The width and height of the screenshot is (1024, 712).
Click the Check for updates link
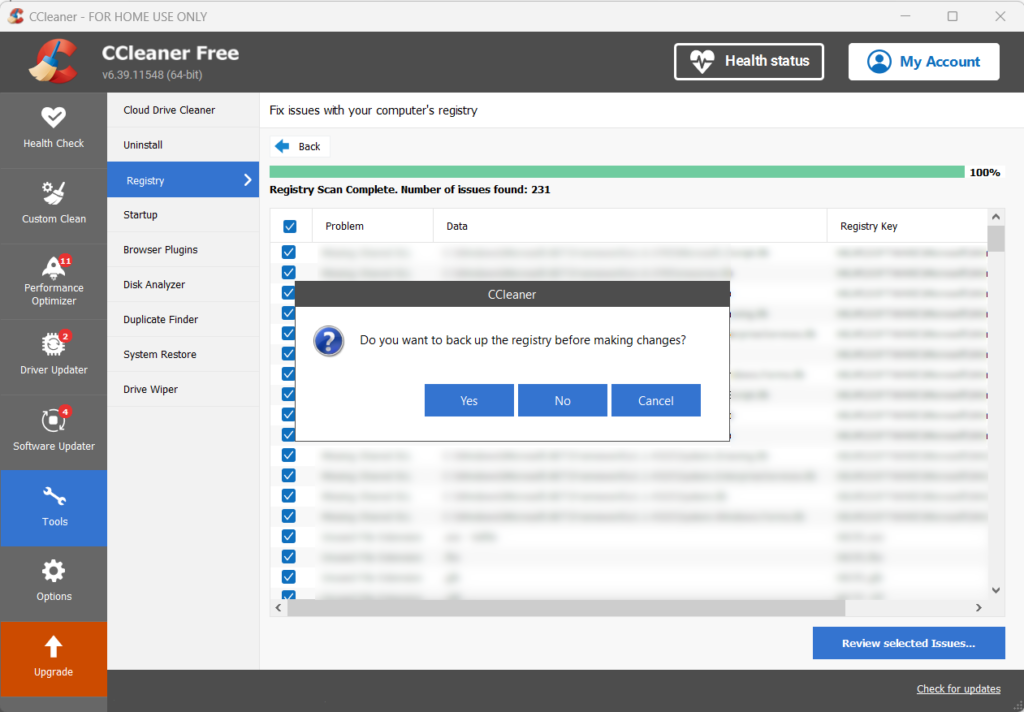(x=958, y=689)
